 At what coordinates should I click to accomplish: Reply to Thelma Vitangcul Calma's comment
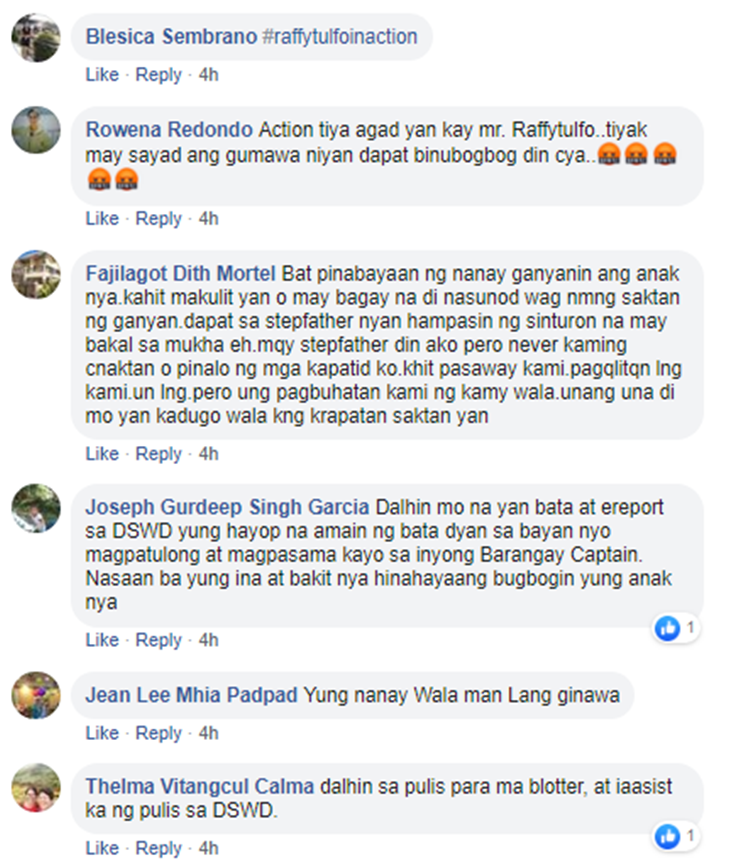coord(158,848)
